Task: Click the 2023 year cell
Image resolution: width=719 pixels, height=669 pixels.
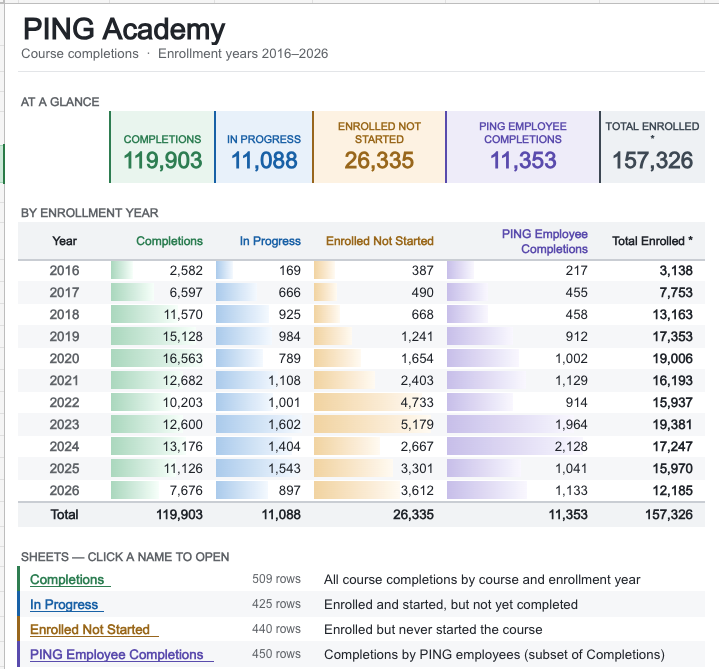Action: 64,425
